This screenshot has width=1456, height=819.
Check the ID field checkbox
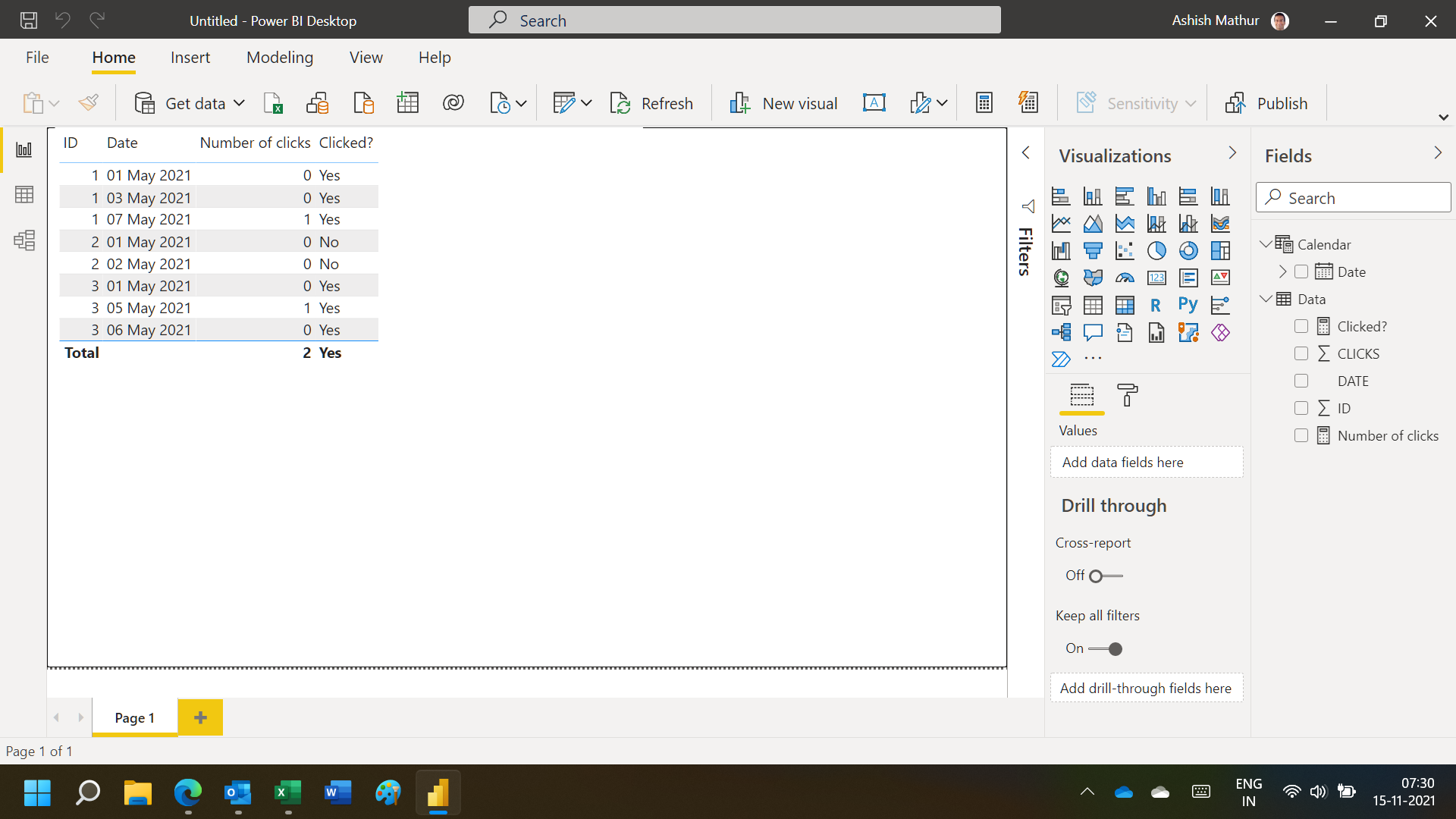click(1301, 408)
